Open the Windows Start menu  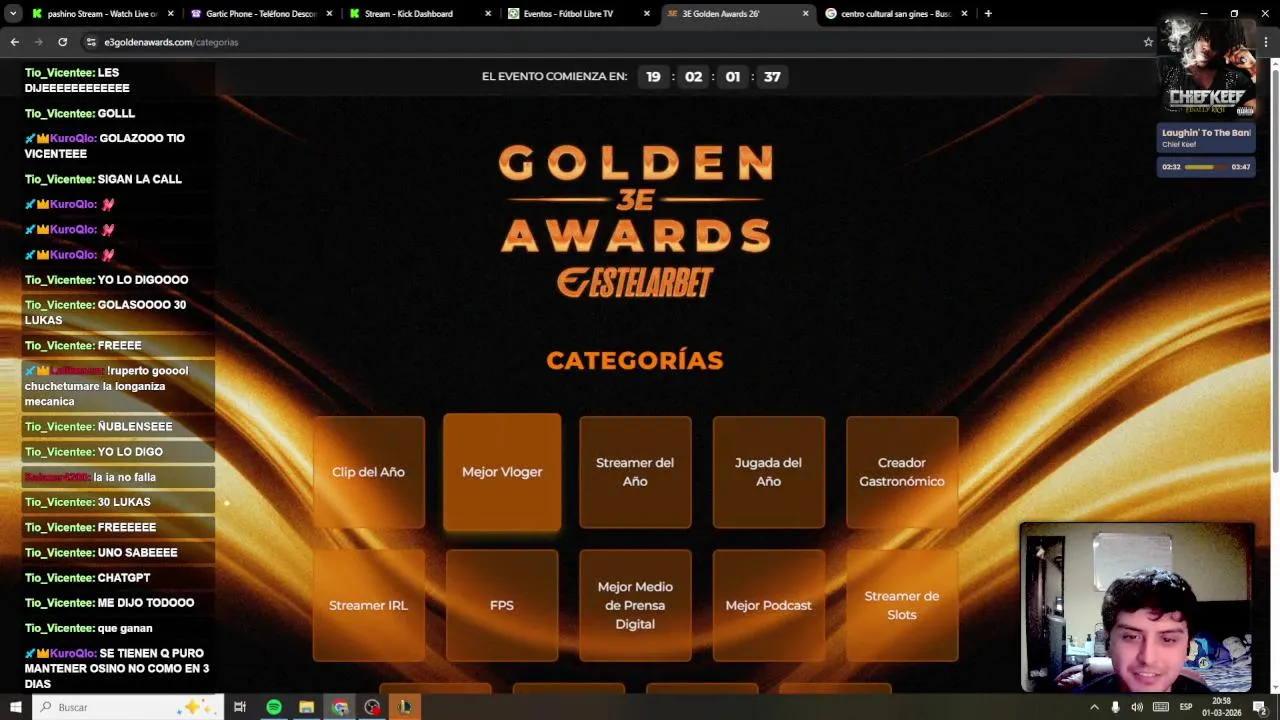pyautogui.click(x=15, y=707)
